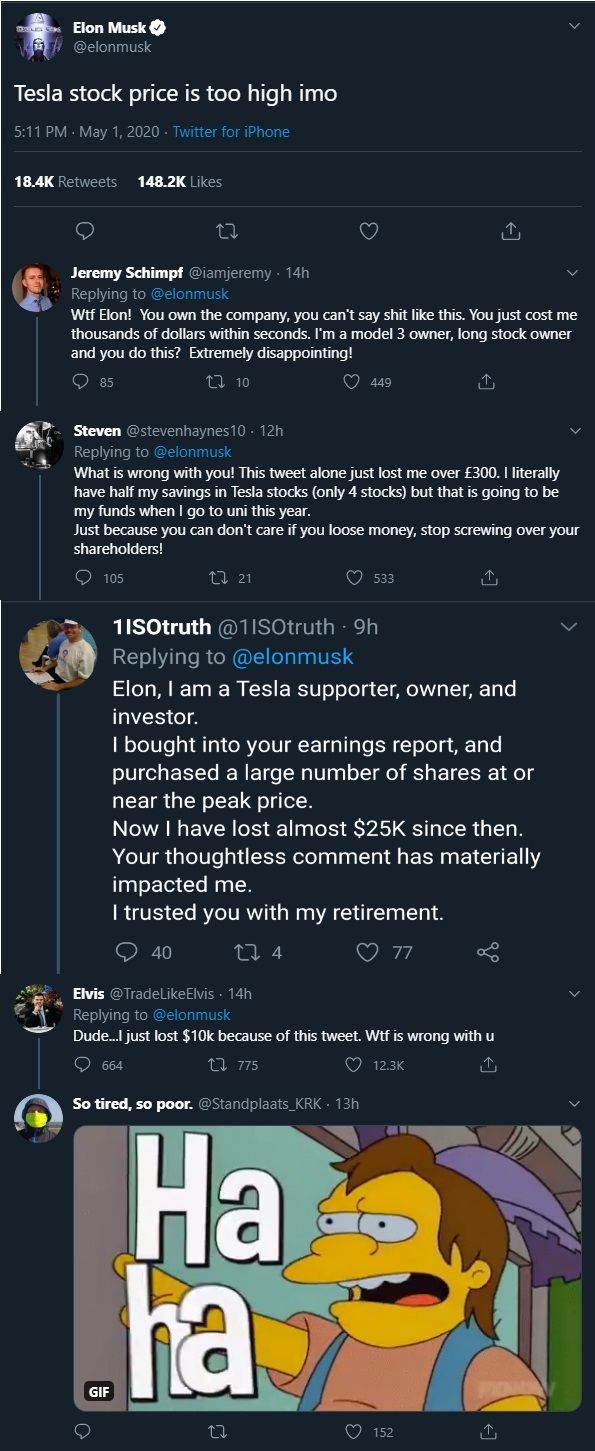Viewport: 595px width, 1451px height.
Task: Like Elvis's reply with 12.3K likes
Action: [x=352, y=1065]
